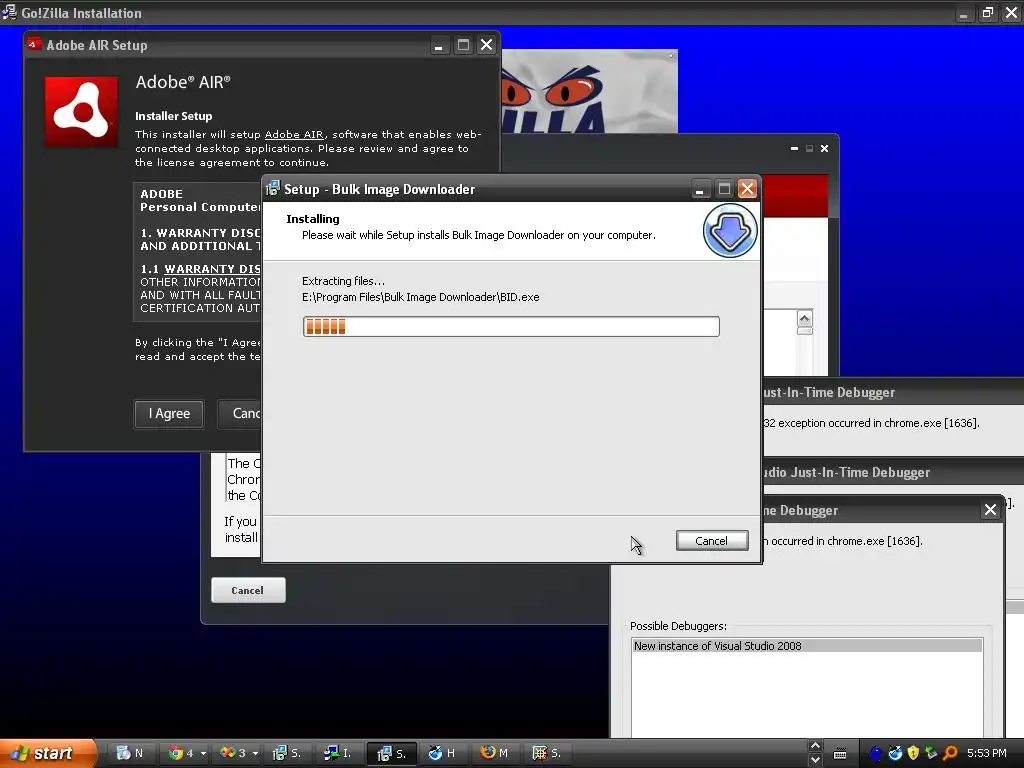This screenshot has width=1024, height=768.
Task: Click the Adobe AIR Setup title bar icon
Action: pyautogui.click(x=35, y=44)
